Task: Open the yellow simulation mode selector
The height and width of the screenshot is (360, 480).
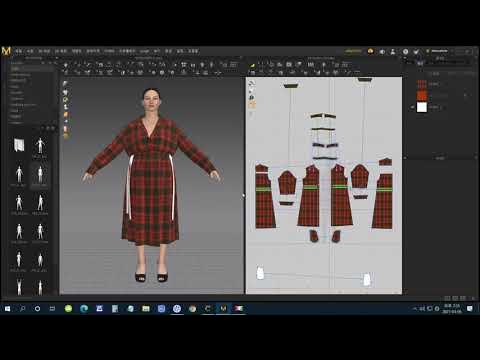Action: pyautogui.click(x=353, y=51)
